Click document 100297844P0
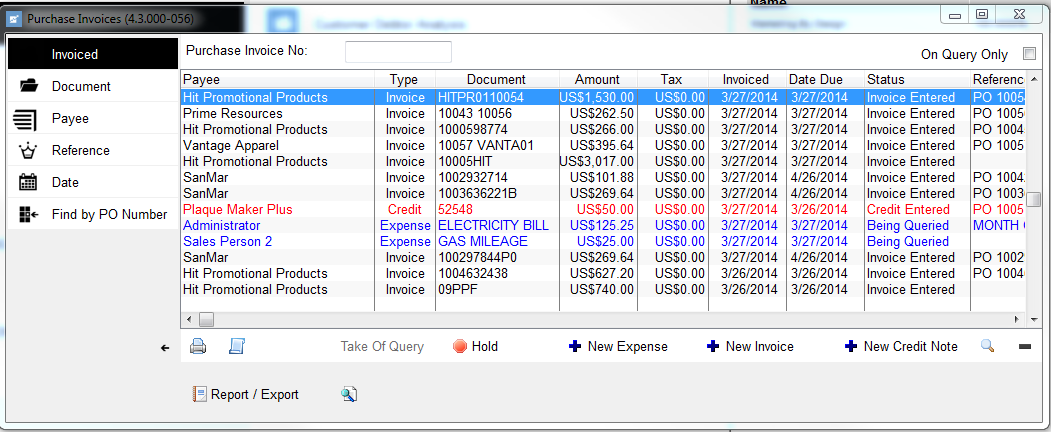1051x432 pixels. point(477,257)
